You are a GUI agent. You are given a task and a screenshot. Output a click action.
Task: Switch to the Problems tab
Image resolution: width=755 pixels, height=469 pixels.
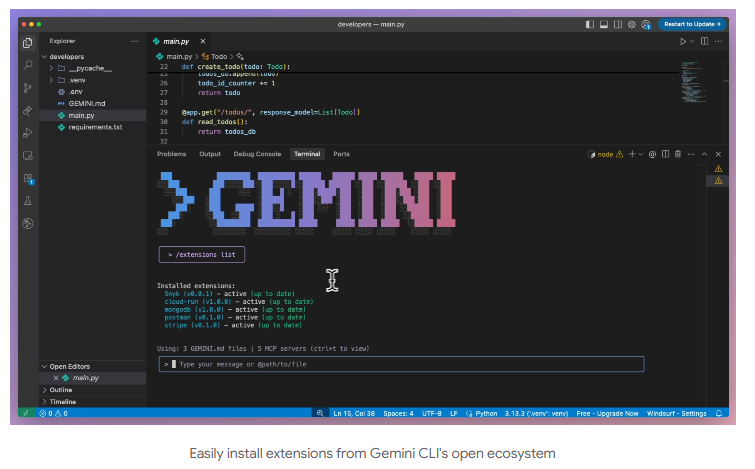click(172, 154)
